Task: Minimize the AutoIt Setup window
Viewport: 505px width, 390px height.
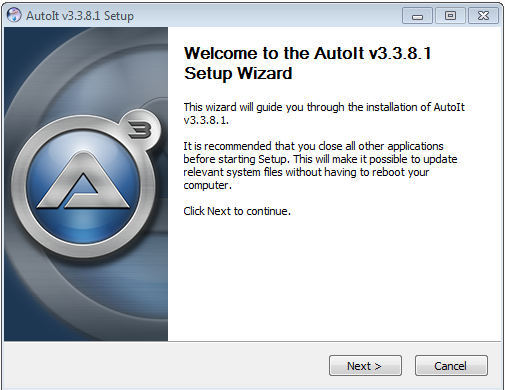Action: [417, 16]
